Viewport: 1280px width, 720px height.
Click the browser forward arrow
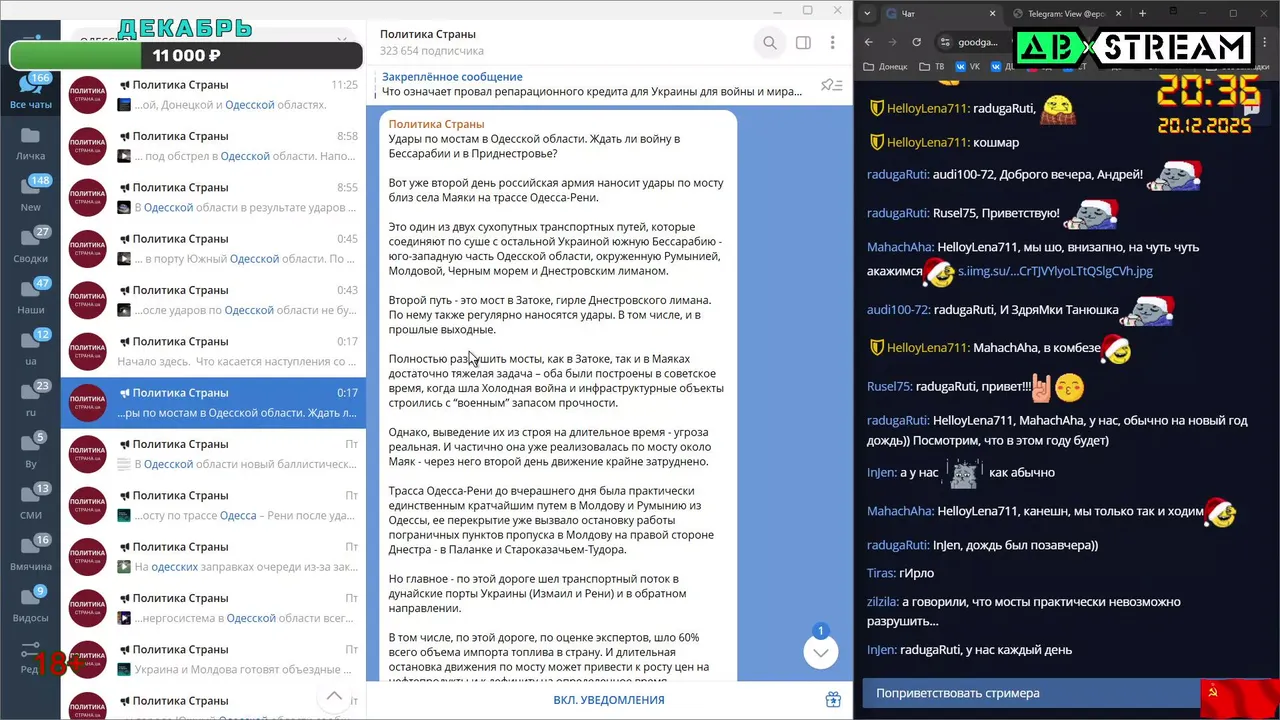(x=892, y=42)
